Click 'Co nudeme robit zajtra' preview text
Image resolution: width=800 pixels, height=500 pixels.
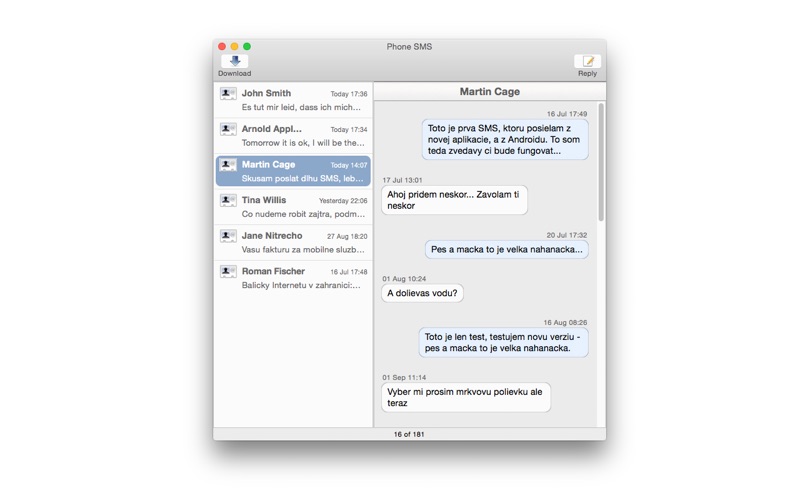tap(304, 214)
